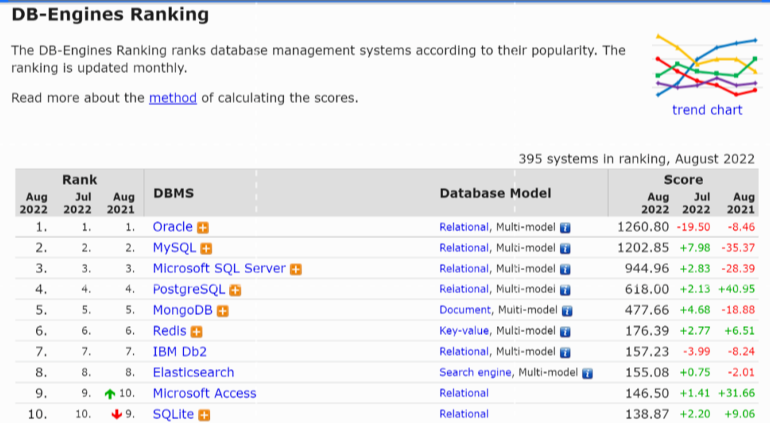Open the IBM Db2 link
The height and width of the screenshot is (423, 770).
pyautogui.click(x=180, y=352)
